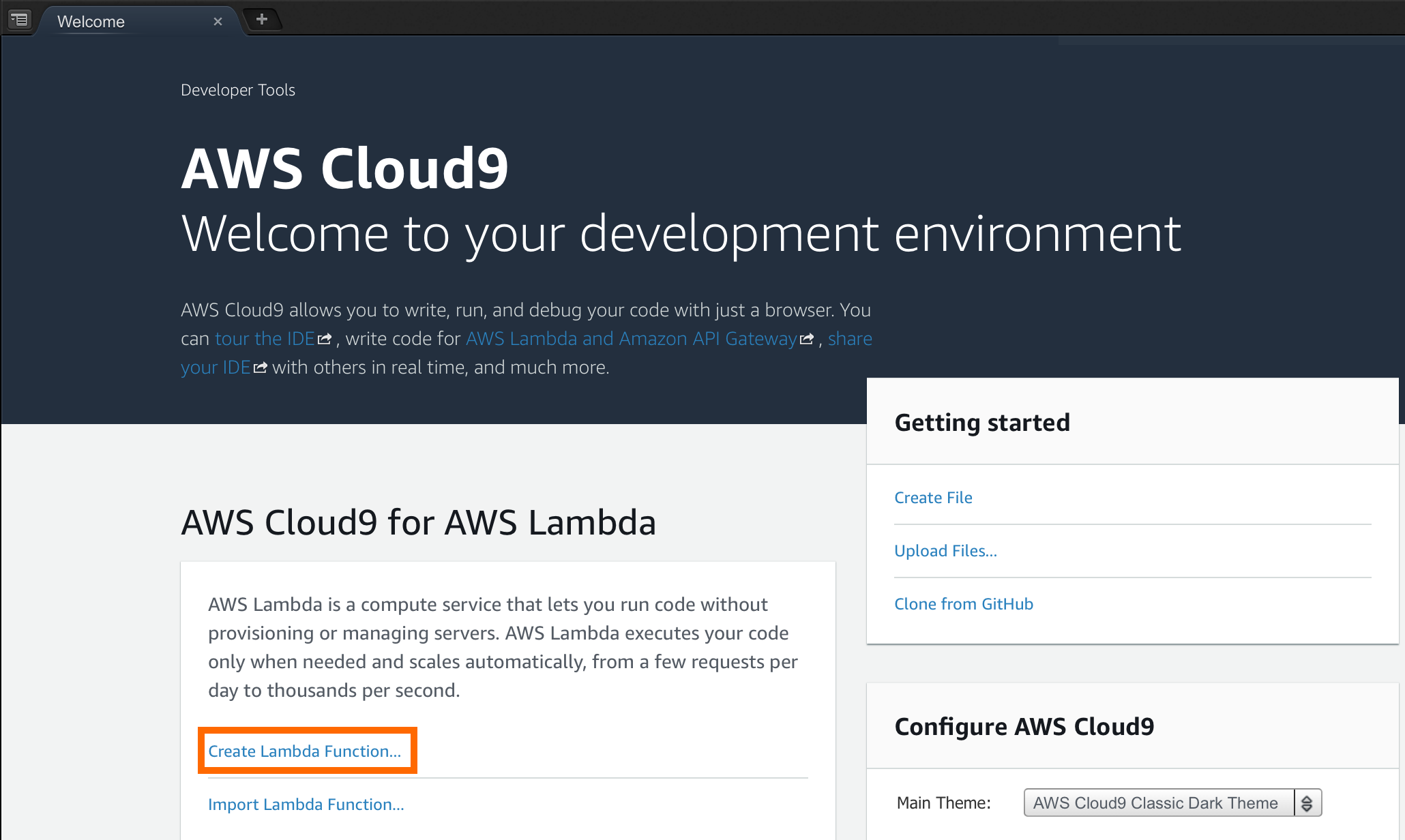
Task: Start Clone from GitHub
Action: pos(964,603)
